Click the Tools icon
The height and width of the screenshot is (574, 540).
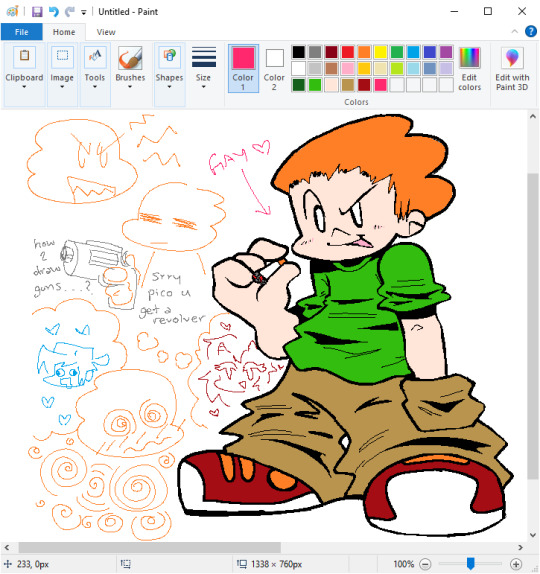coord(95,57)
